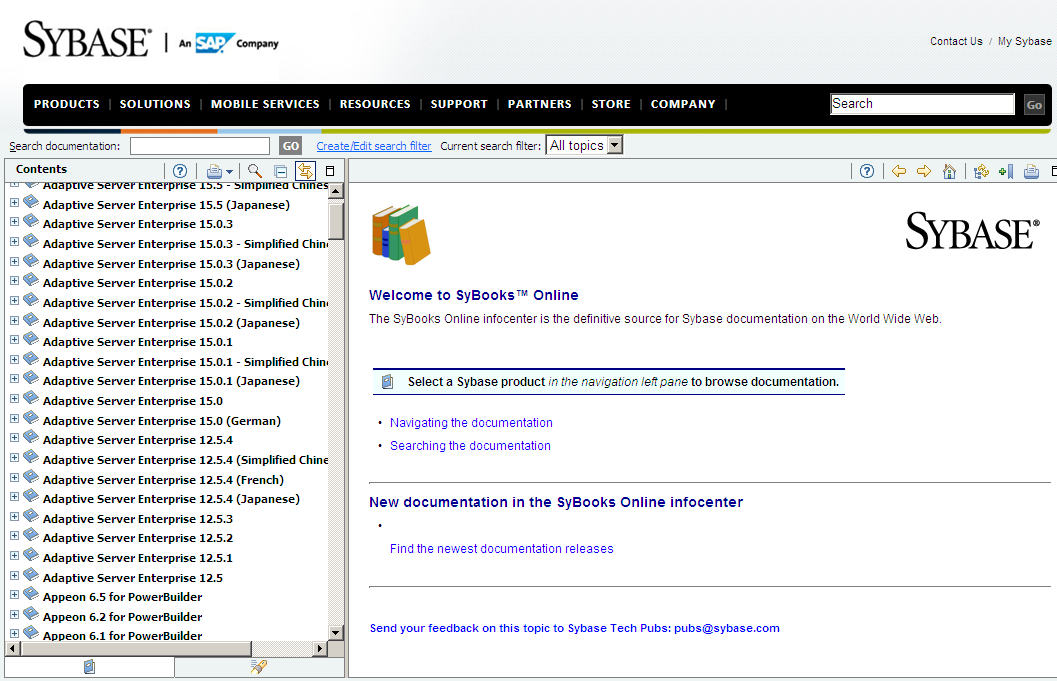Viewport: 1057px width, 681px height.
Task: Open the MOBILE SERVICES menu
Action: pyautogui.click(x=265, y=104)
